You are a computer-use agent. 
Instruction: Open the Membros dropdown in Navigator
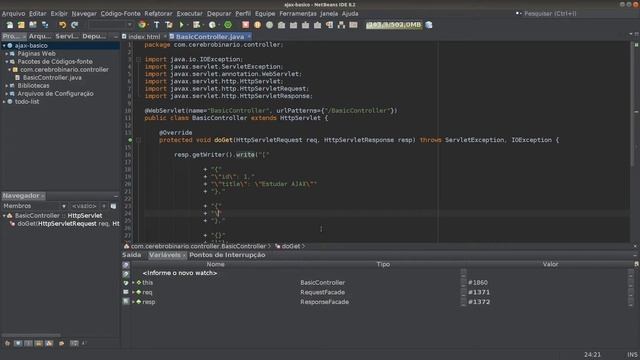[x=35, y=206]
